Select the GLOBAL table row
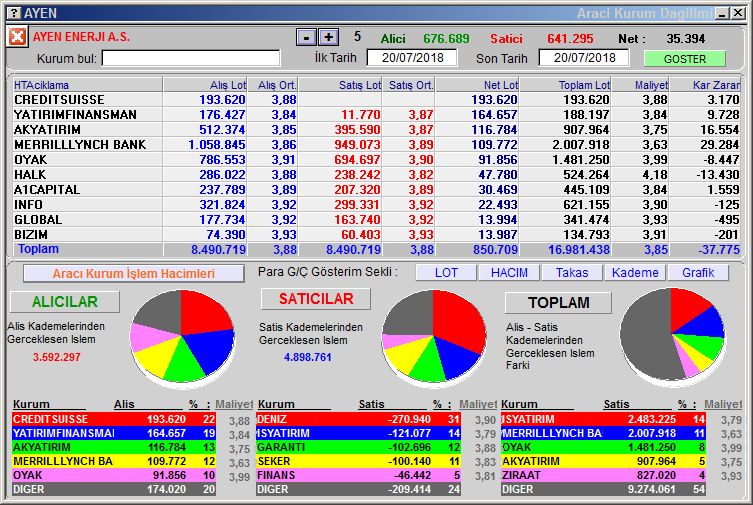Screen dimensions: 753x505 point(376,219)
